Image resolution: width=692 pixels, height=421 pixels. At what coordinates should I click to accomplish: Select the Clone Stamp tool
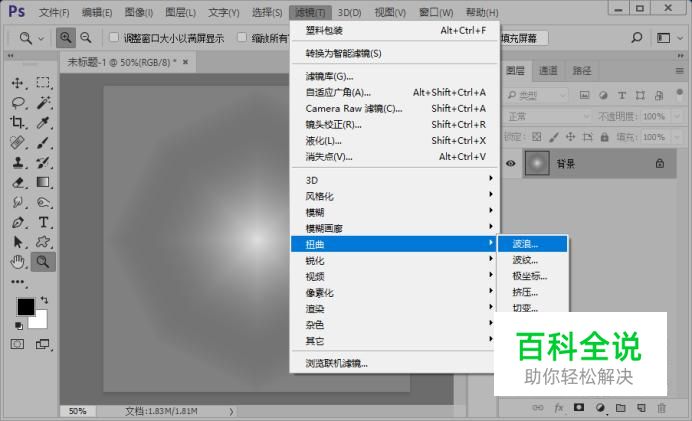(x=18, y=162)
